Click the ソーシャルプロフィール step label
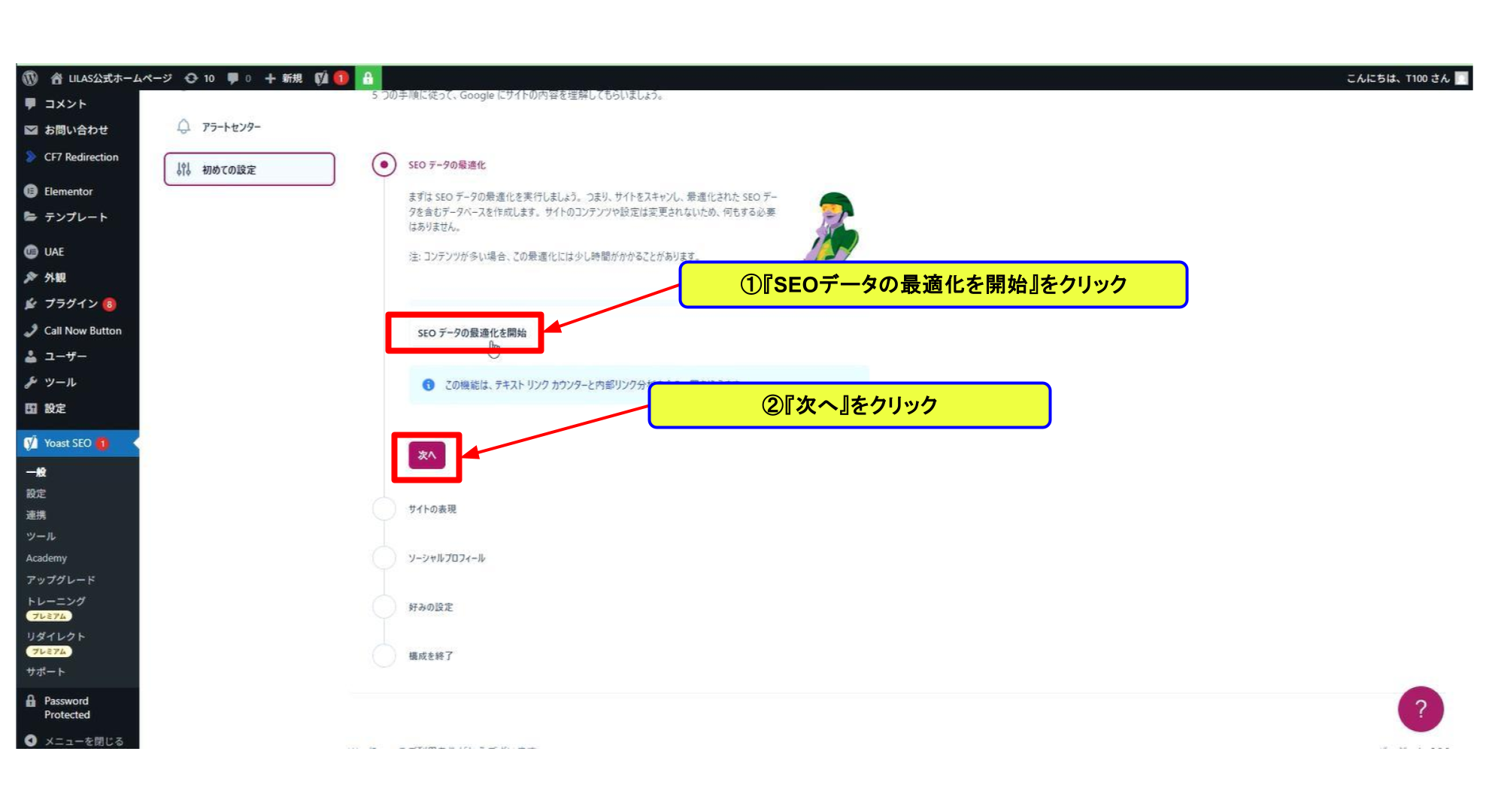This screenshot has height=812, width=1489. point(447,558)
